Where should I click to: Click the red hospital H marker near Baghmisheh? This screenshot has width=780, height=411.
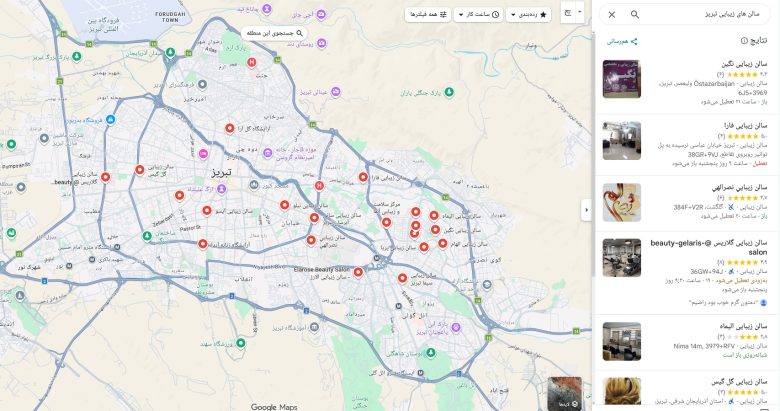319,186
